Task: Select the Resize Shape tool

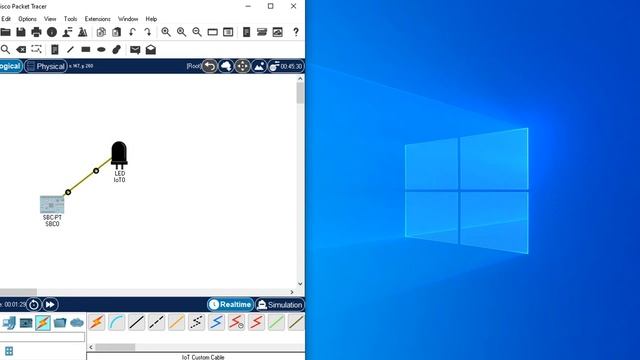Action: click(x=36, y=50)
